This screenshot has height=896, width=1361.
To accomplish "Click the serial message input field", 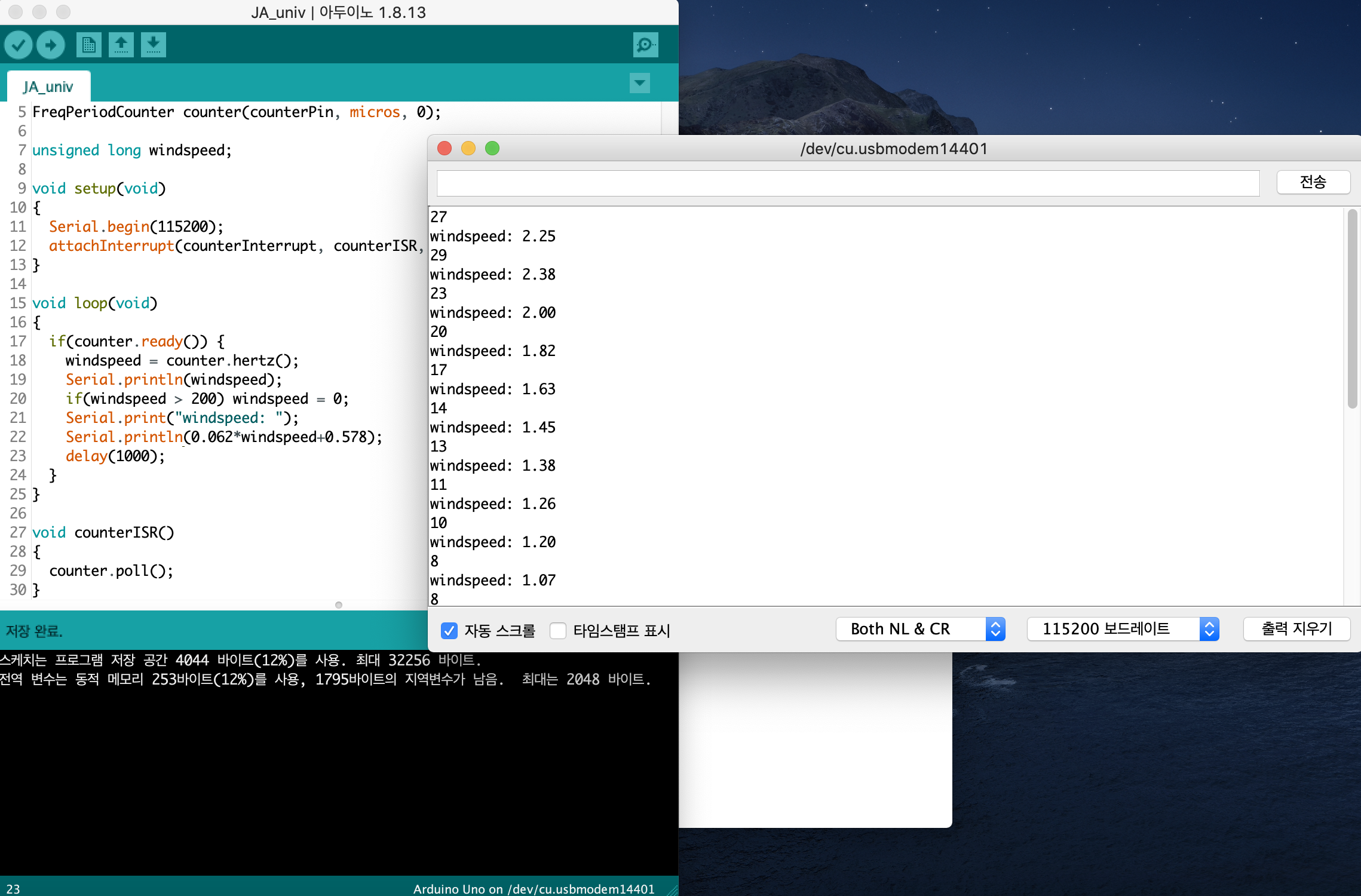I will click(848, 183).
